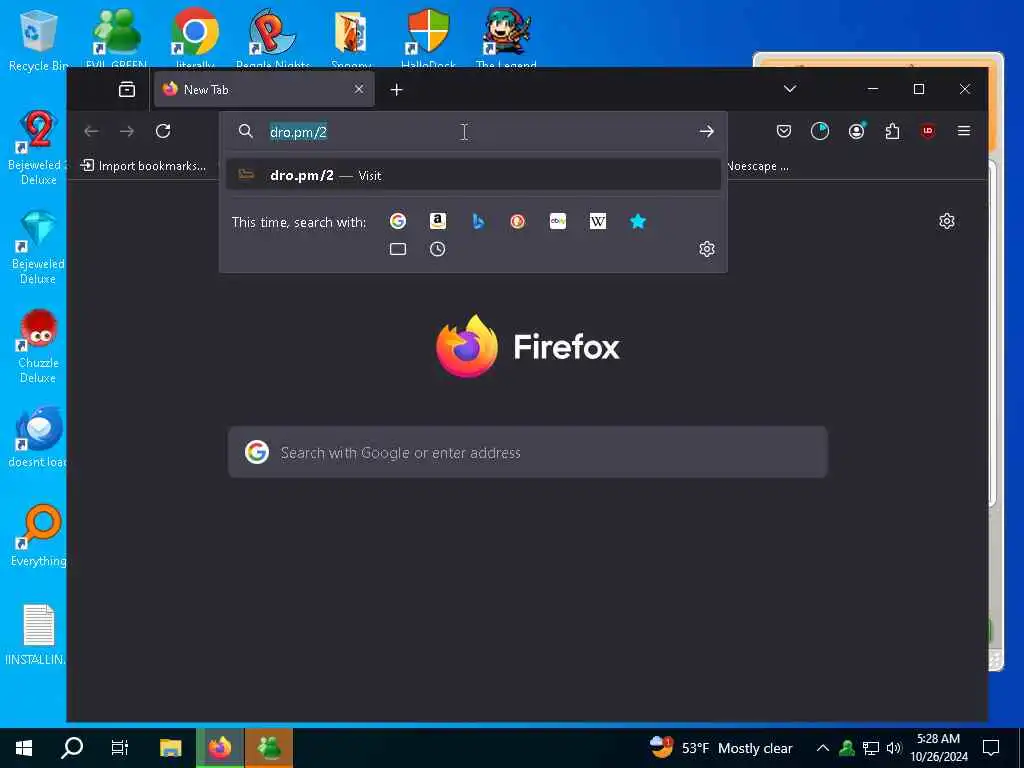Select the Chuzzle Deluxe desktop shortcut
The height and width of the screenshot is (768, 1024).
click(38, 346)
